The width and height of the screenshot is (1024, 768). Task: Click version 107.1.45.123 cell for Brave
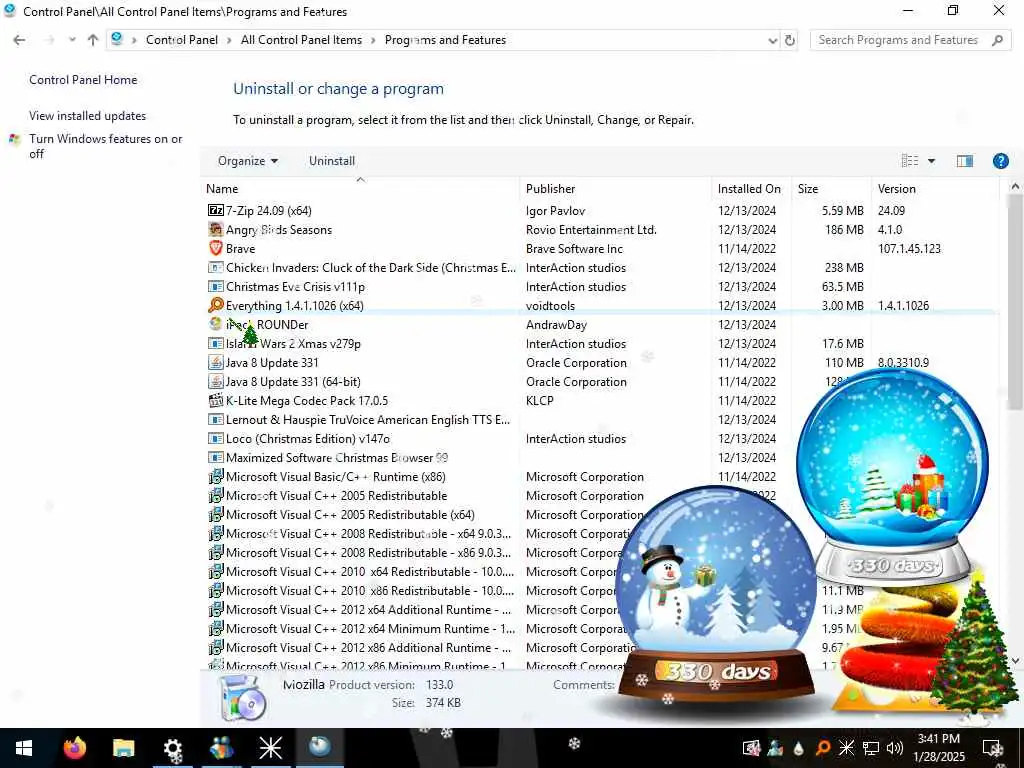coord(909,248)
